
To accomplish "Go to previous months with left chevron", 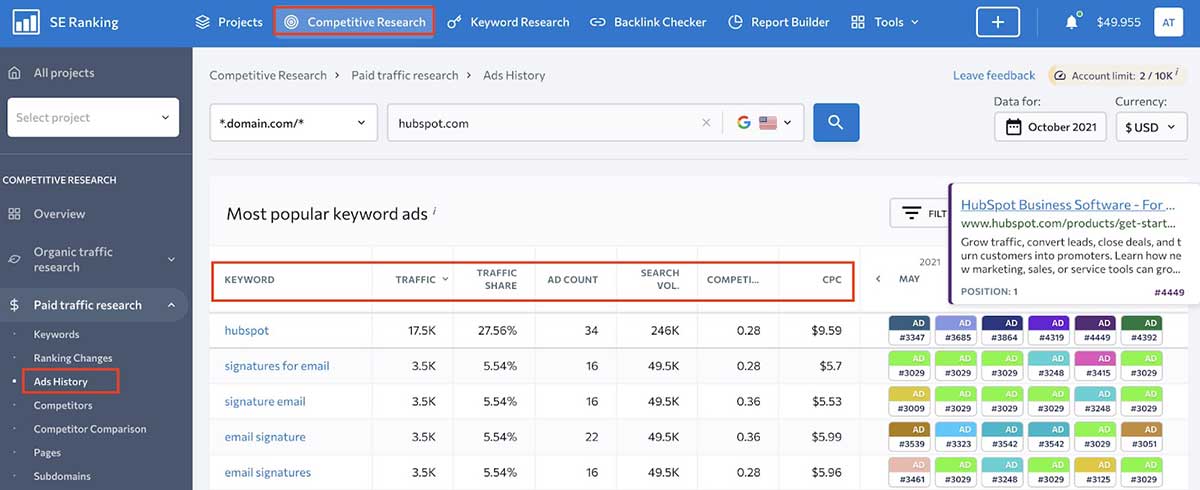I will click(x=878, y=279).
